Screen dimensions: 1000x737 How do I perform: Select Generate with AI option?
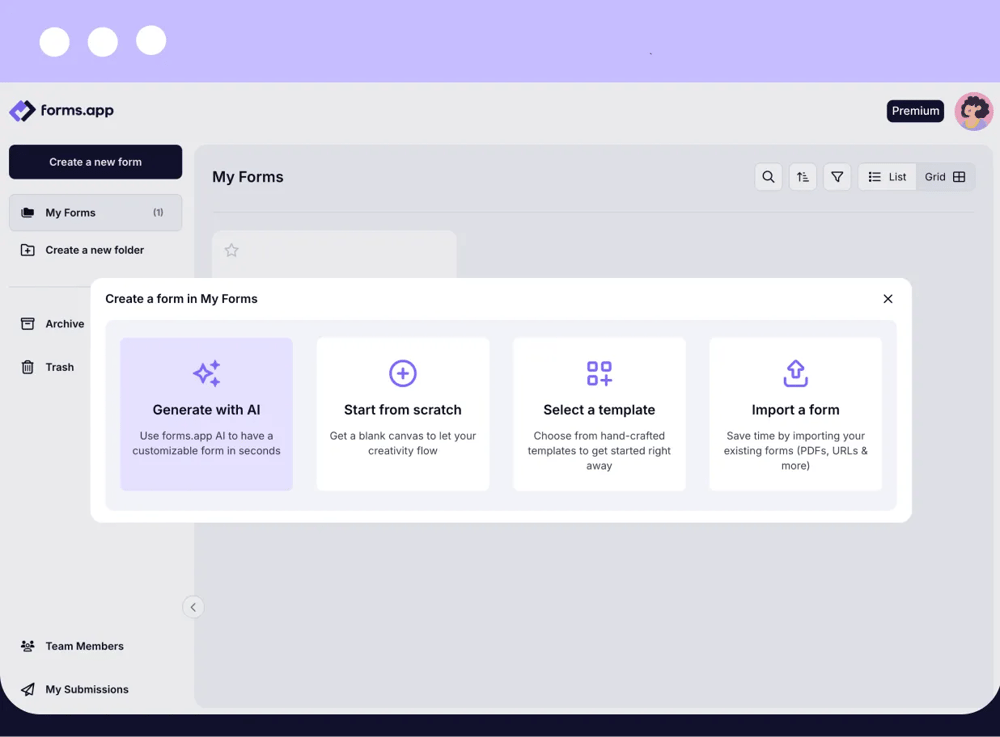tap(207, 414)
